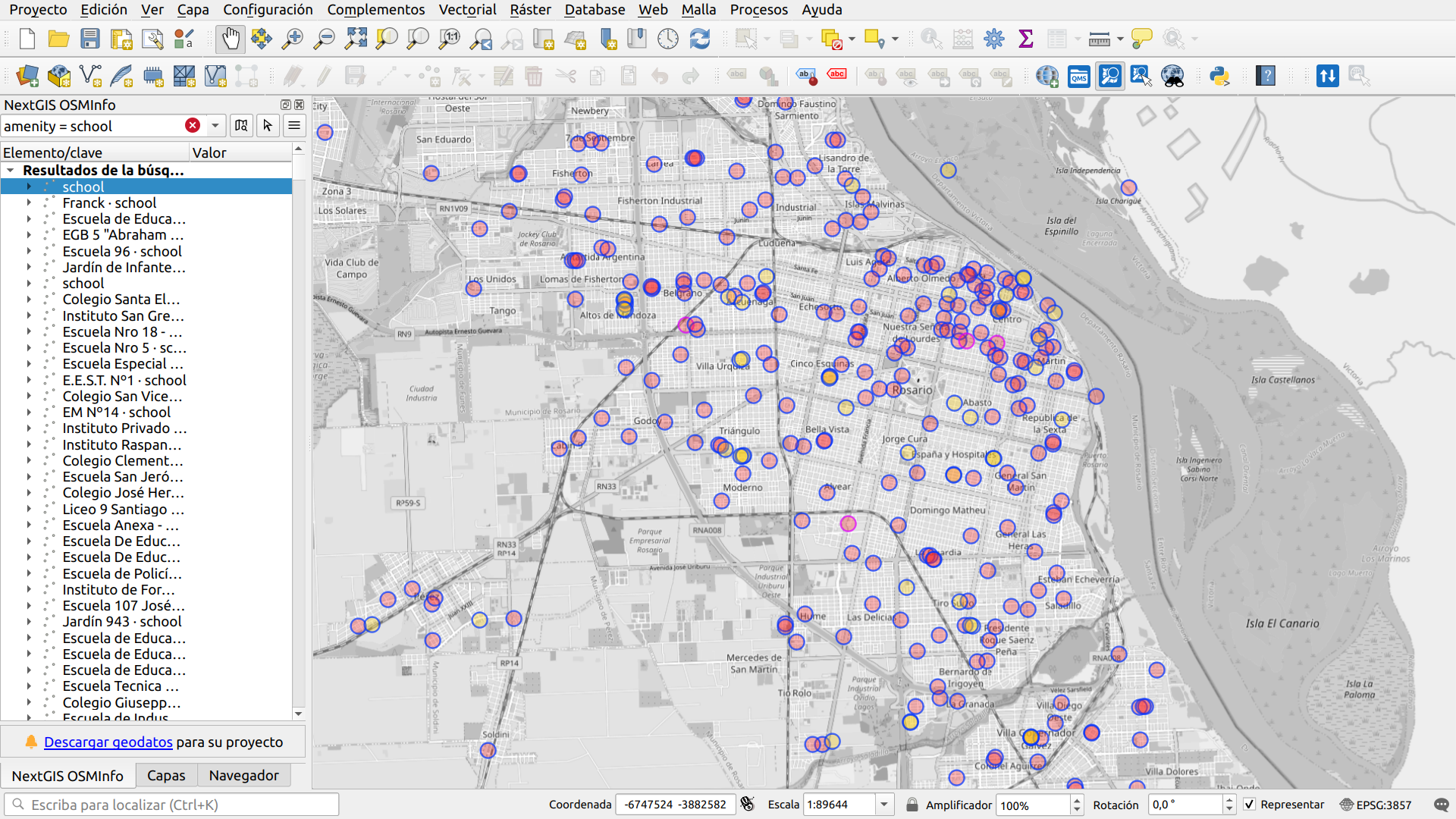1456x819 pixels.
Task: Click the Descargar geodatos link
Action: (108, 742)
